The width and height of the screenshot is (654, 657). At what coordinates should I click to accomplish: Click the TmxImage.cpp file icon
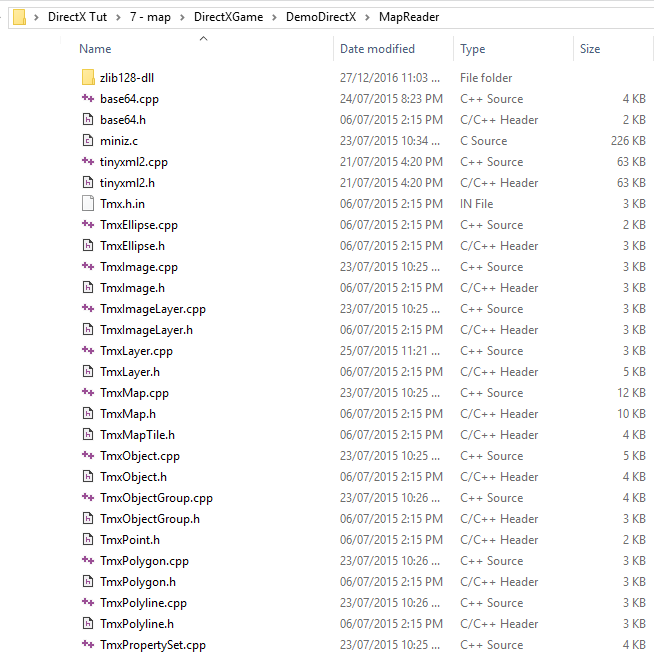(x=88, y=266)
